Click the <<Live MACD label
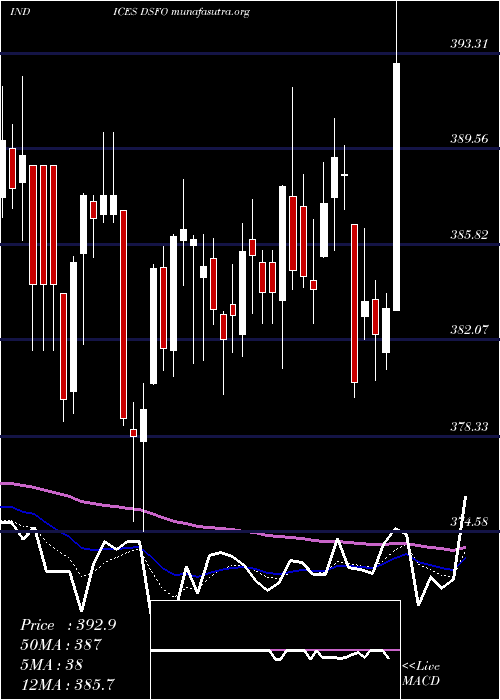The width and height of the screenshot is (500, 700). click(x=421, y=673)
